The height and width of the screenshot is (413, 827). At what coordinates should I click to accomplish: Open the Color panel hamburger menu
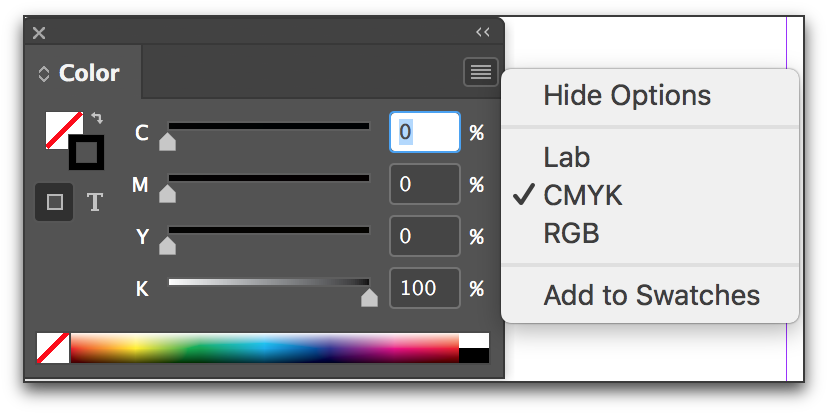pyautogui.click(x=480, y=72)
